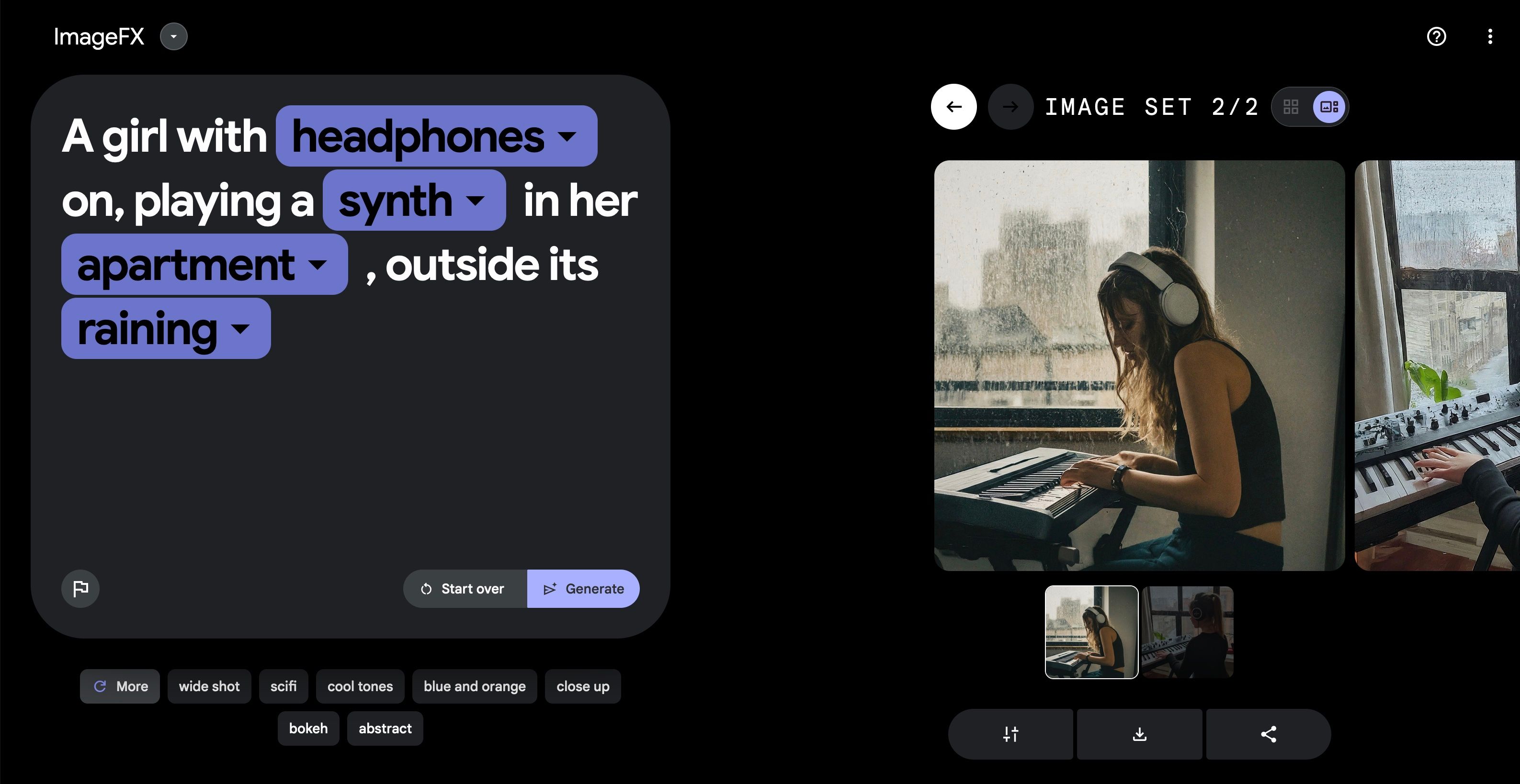The image size is (1520, 784).
Task: Click the help icon in top right corner
Action: pyautogui.click(x=1437, y=36)
